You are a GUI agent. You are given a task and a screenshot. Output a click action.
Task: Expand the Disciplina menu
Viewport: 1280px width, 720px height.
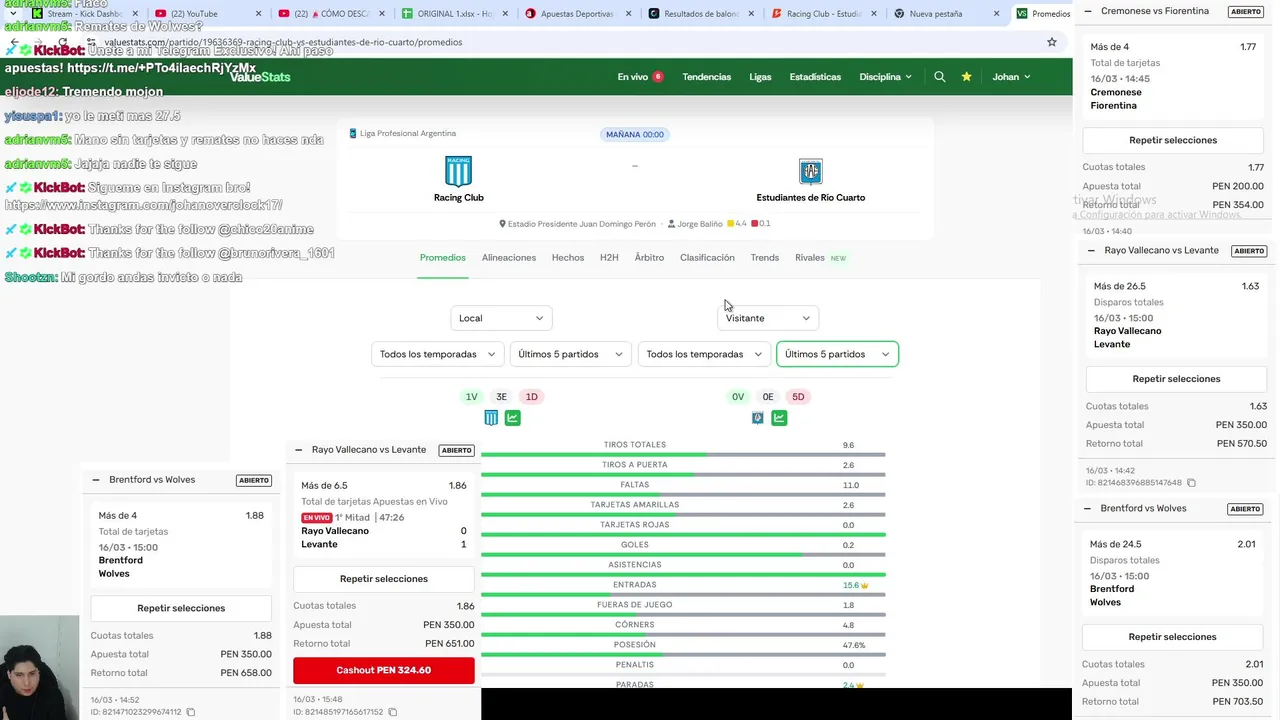(885, 77)
